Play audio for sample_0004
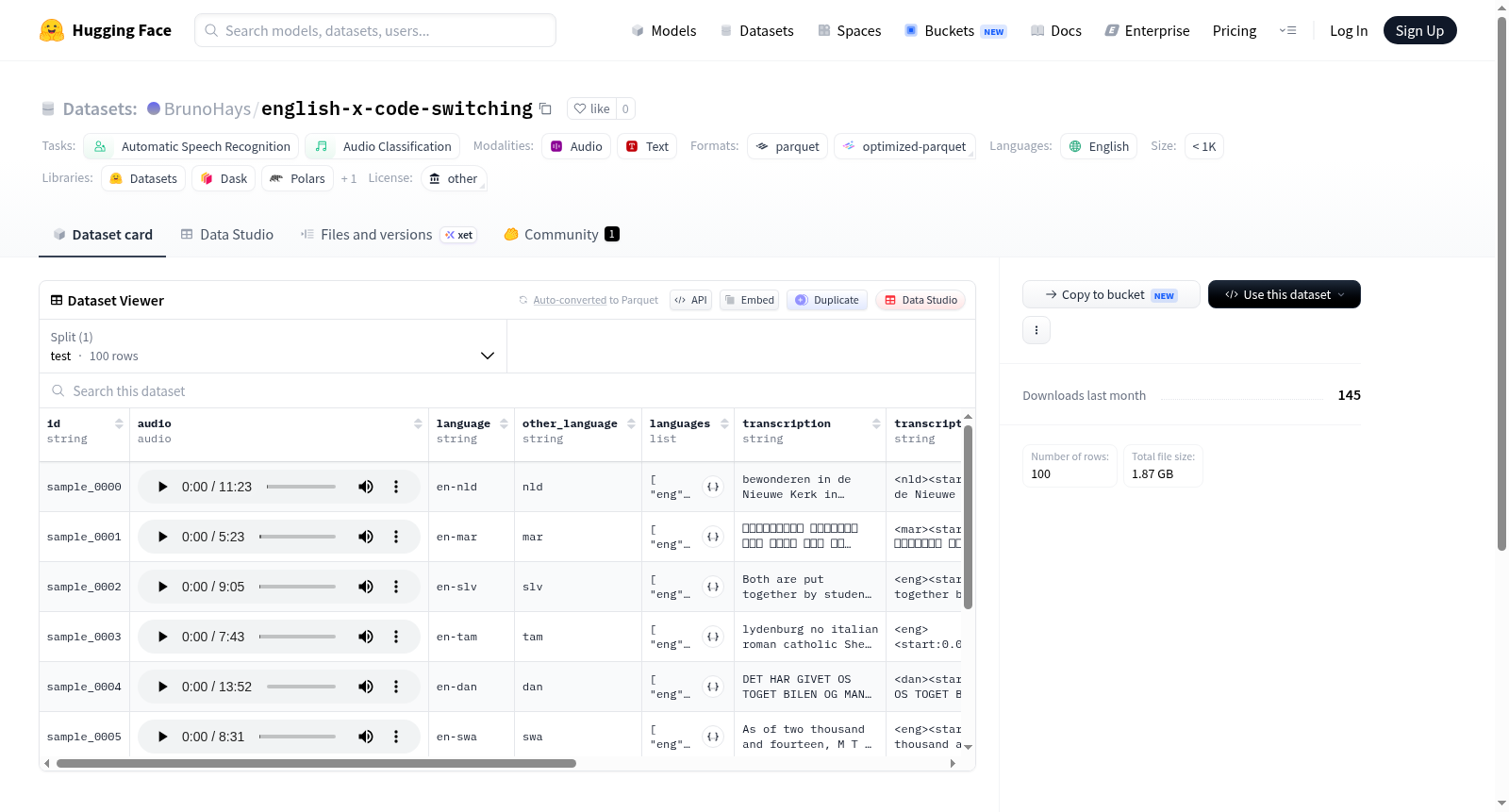 coord(162,687)
